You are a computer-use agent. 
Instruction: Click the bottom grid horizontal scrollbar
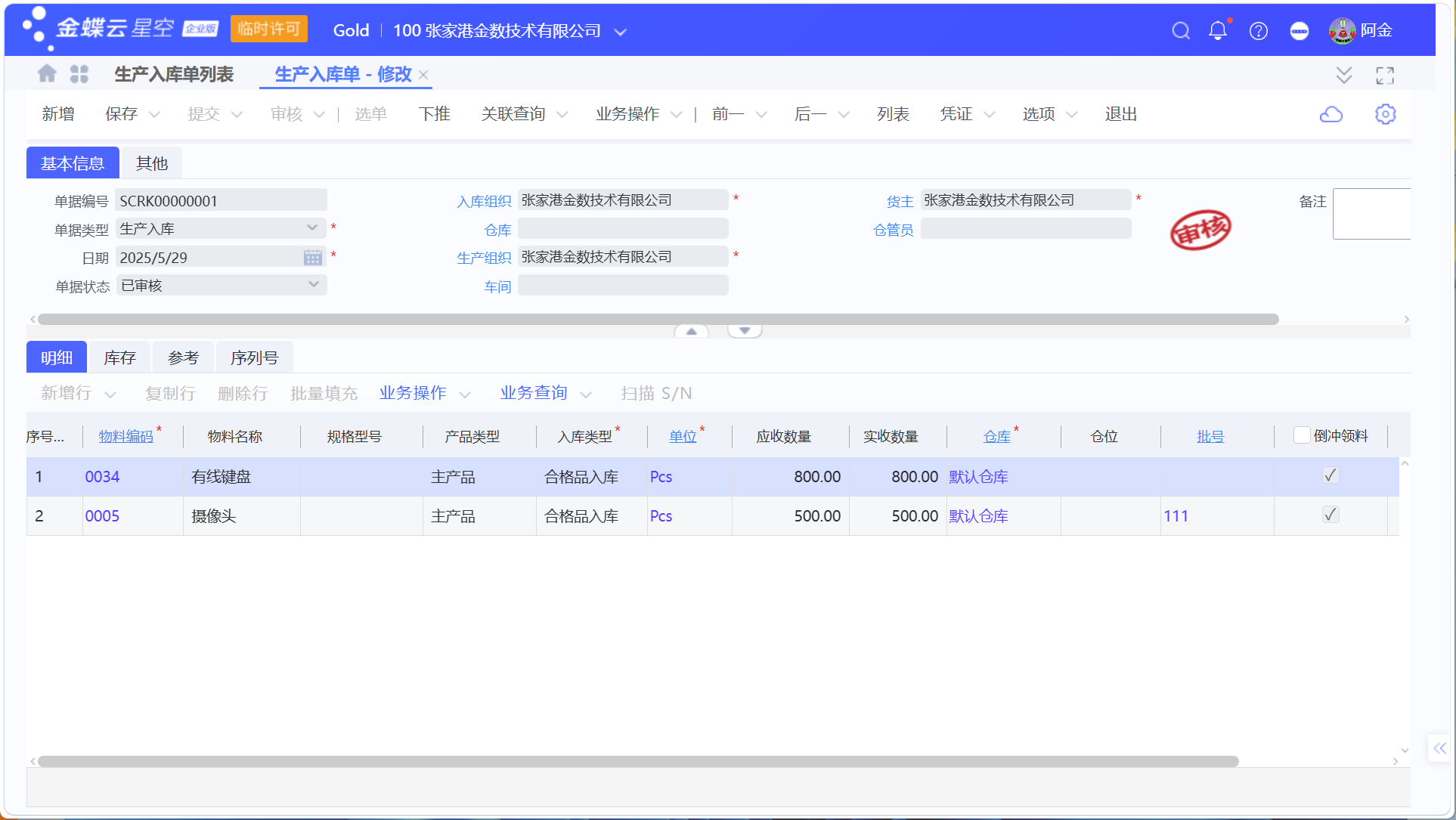tap(638, 761)
